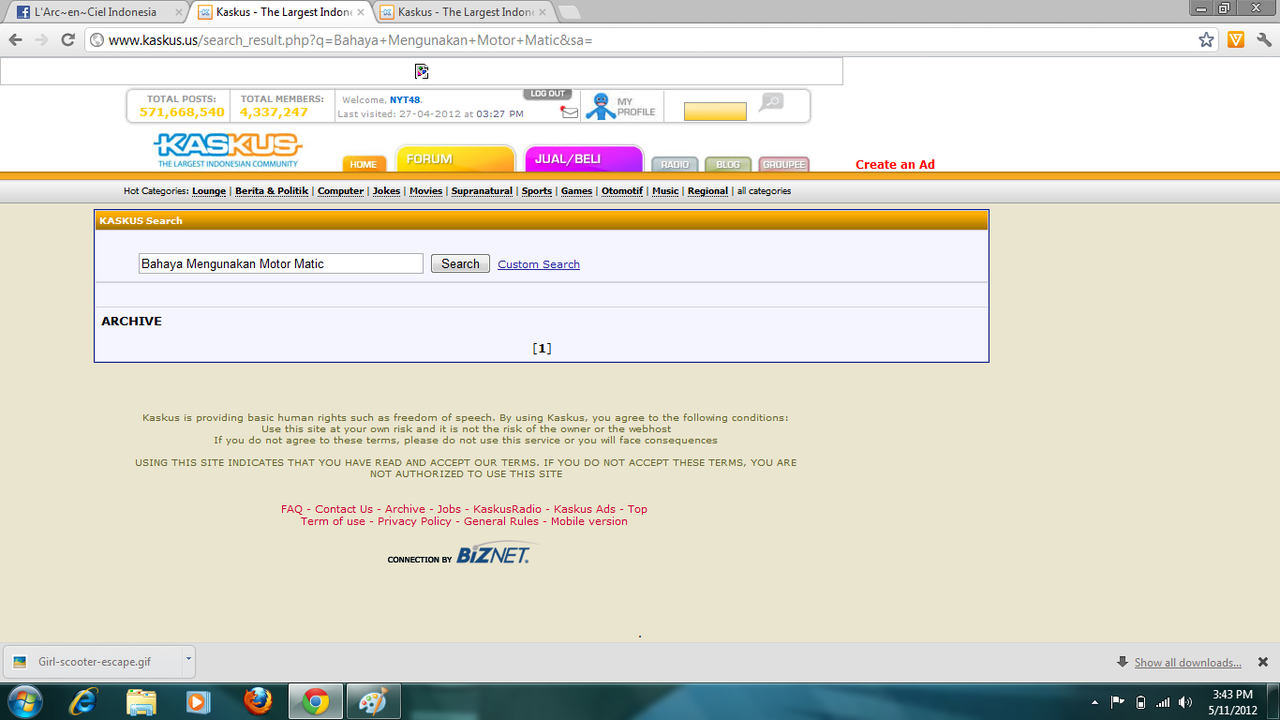Open dropdown for Girl-scooter-escape.gif download

[x=187, y=660]
